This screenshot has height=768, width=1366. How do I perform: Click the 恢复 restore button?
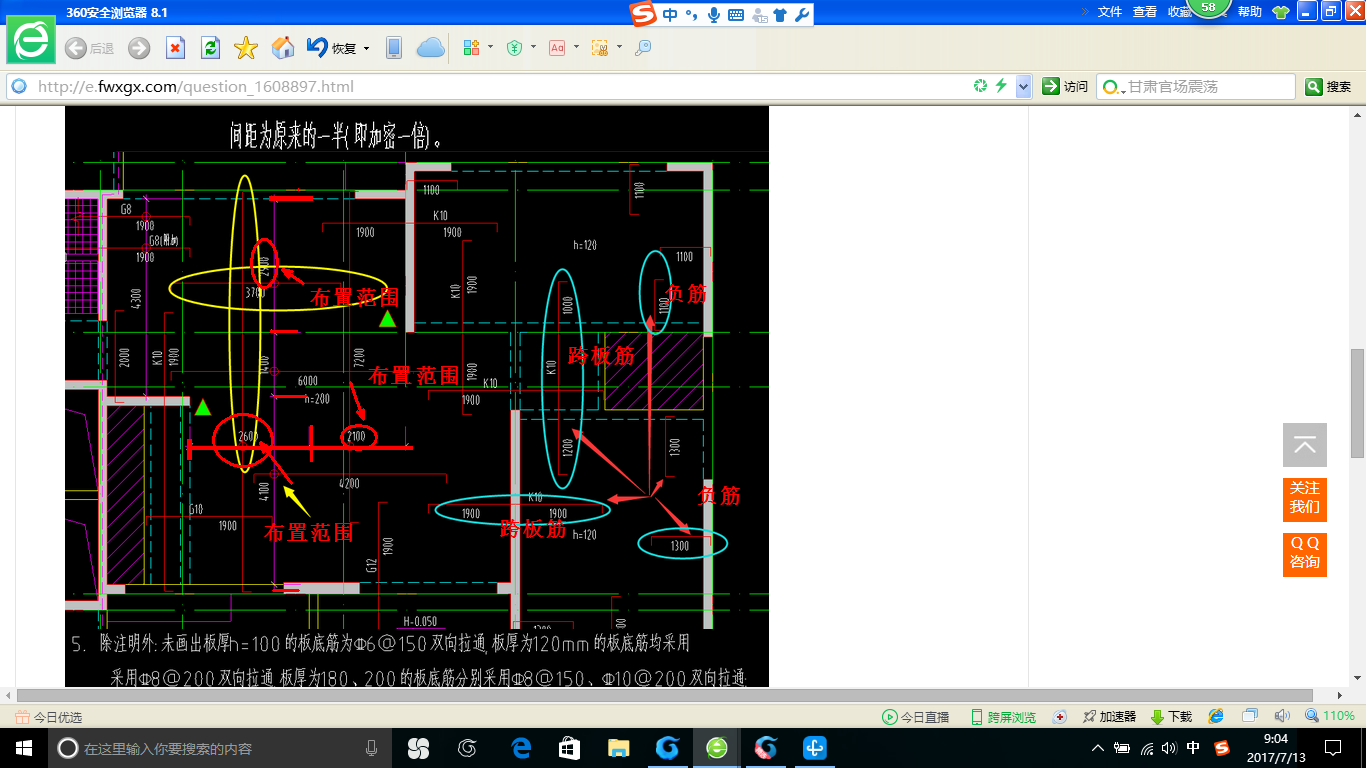tap(332, 48)
